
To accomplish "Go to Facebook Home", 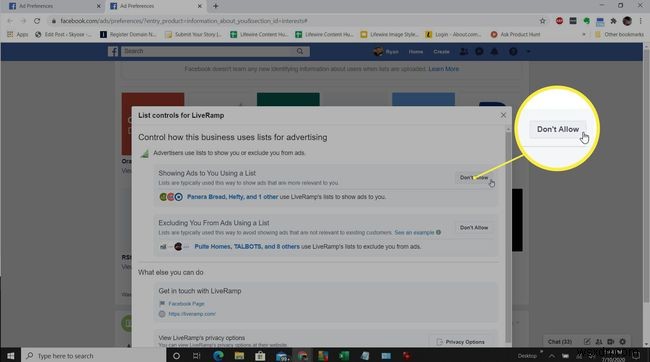I will tap(416, 52).
